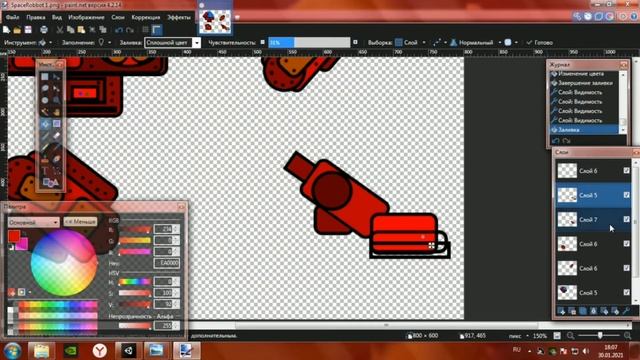Open the Заливка fill style combo box

click(173, 42)
